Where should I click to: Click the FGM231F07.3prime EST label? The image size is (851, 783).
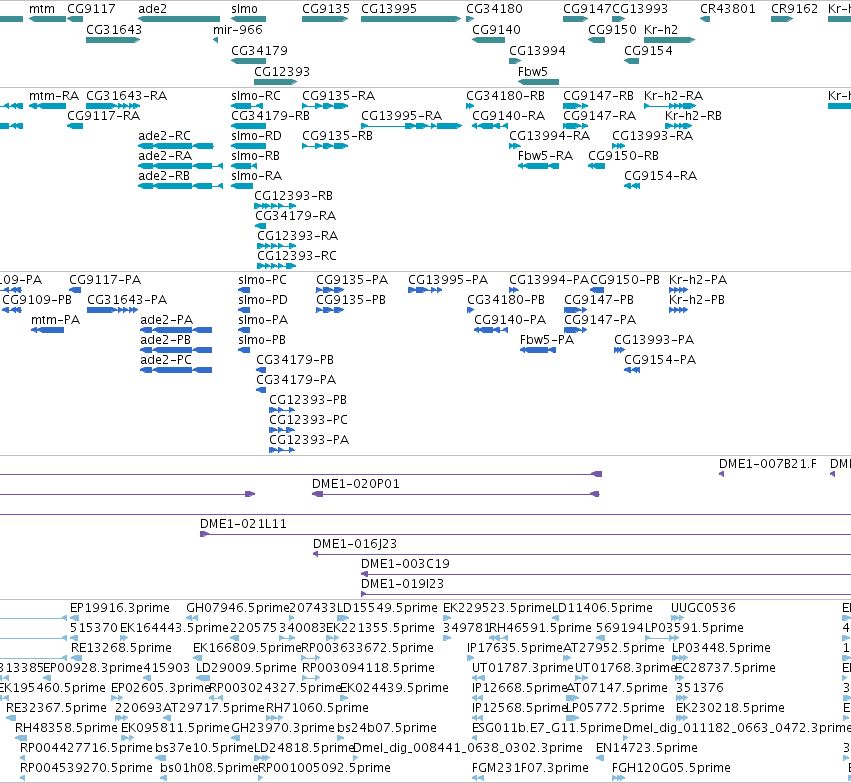coord(530,768)
